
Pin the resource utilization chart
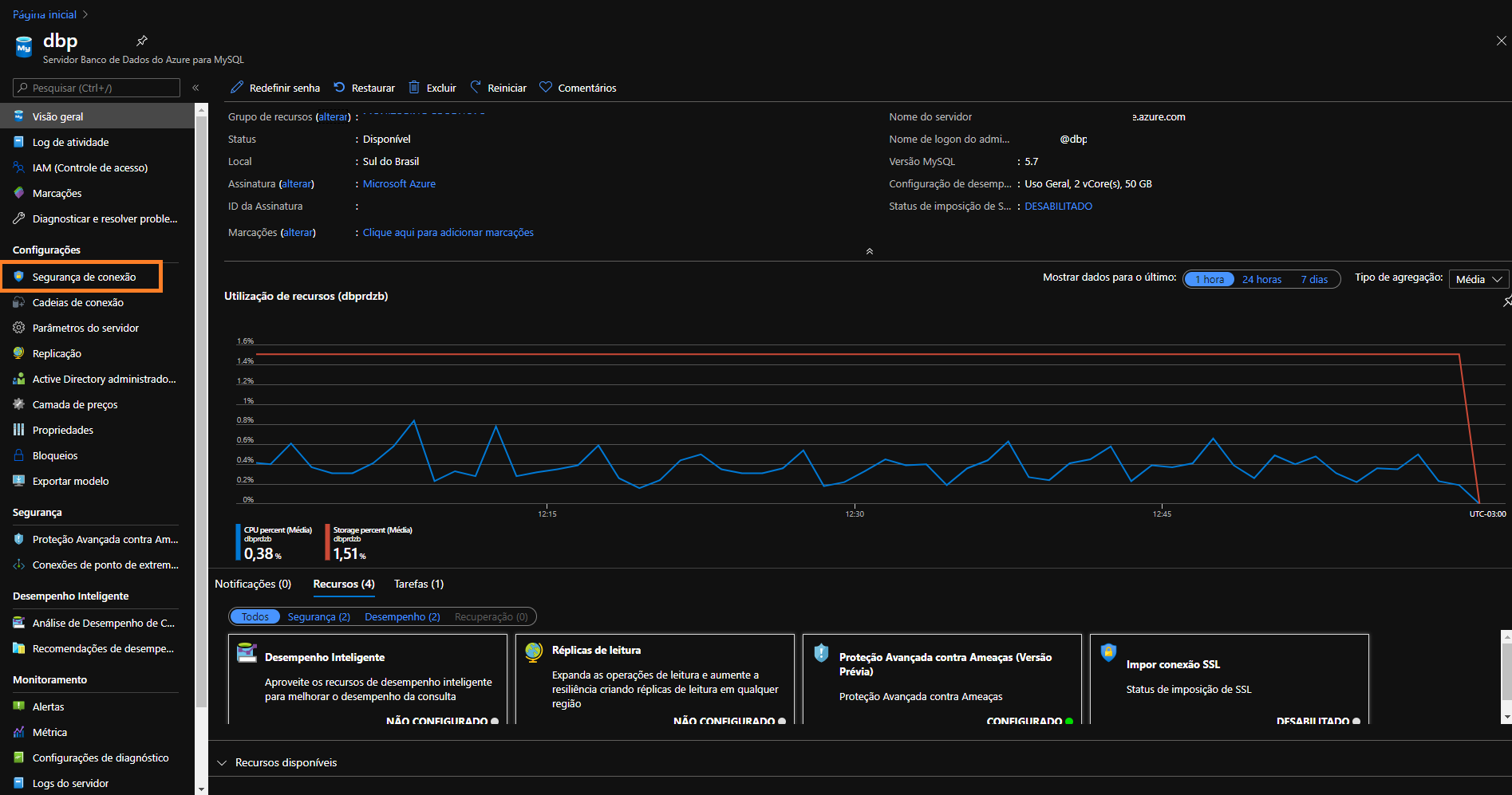point(1507,301)
